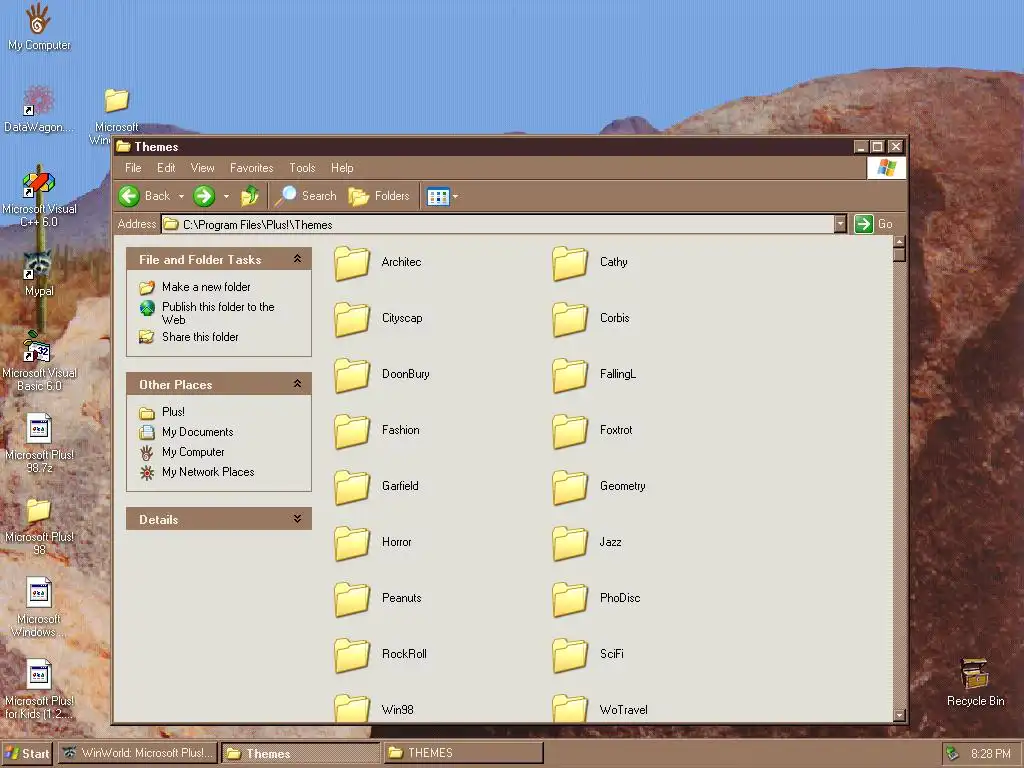Go to My Network Places link

(208, 472)
